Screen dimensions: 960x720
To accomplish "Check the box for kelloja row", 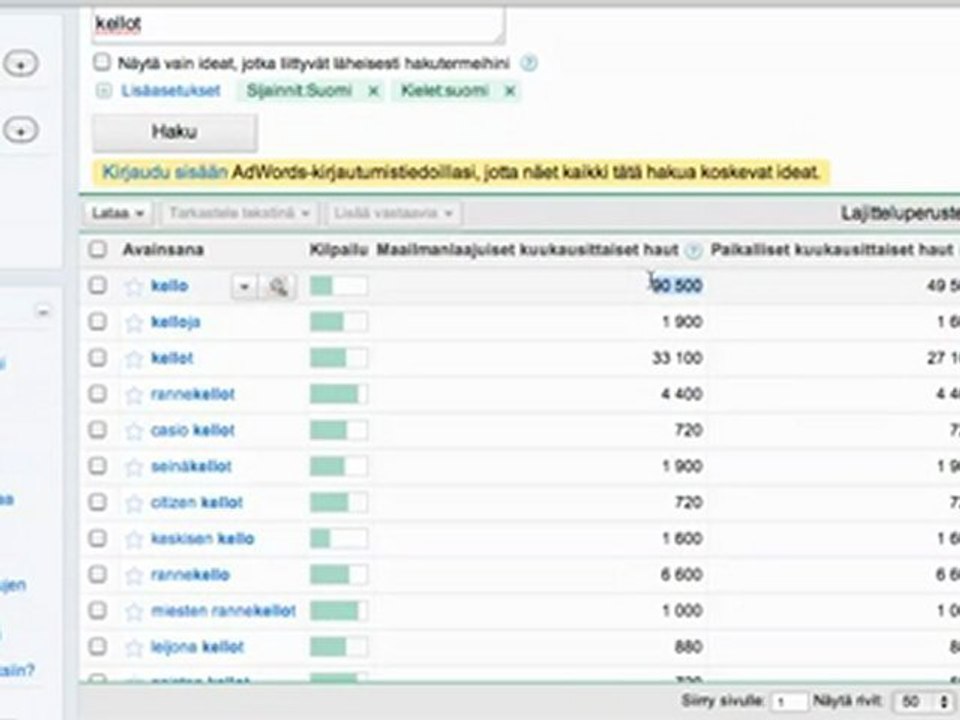I will (x=97, y=321).
